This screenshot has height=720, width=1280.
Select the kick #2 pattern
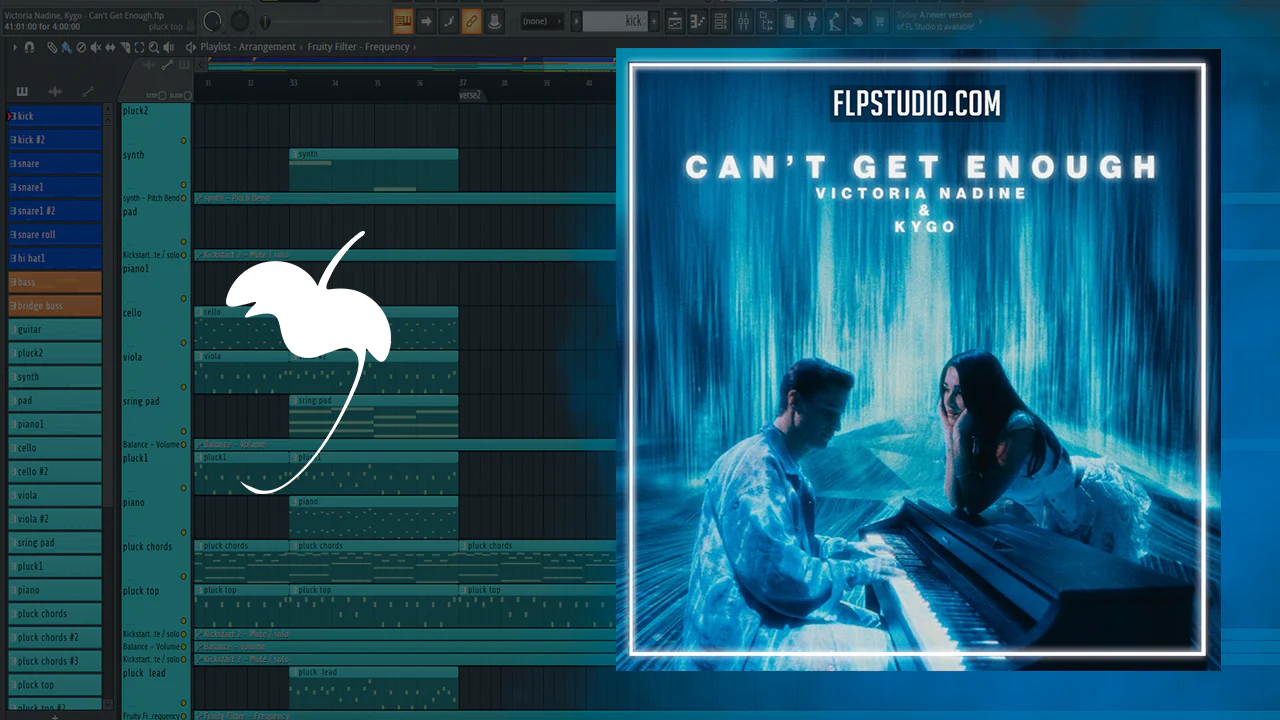pos(55,140)
